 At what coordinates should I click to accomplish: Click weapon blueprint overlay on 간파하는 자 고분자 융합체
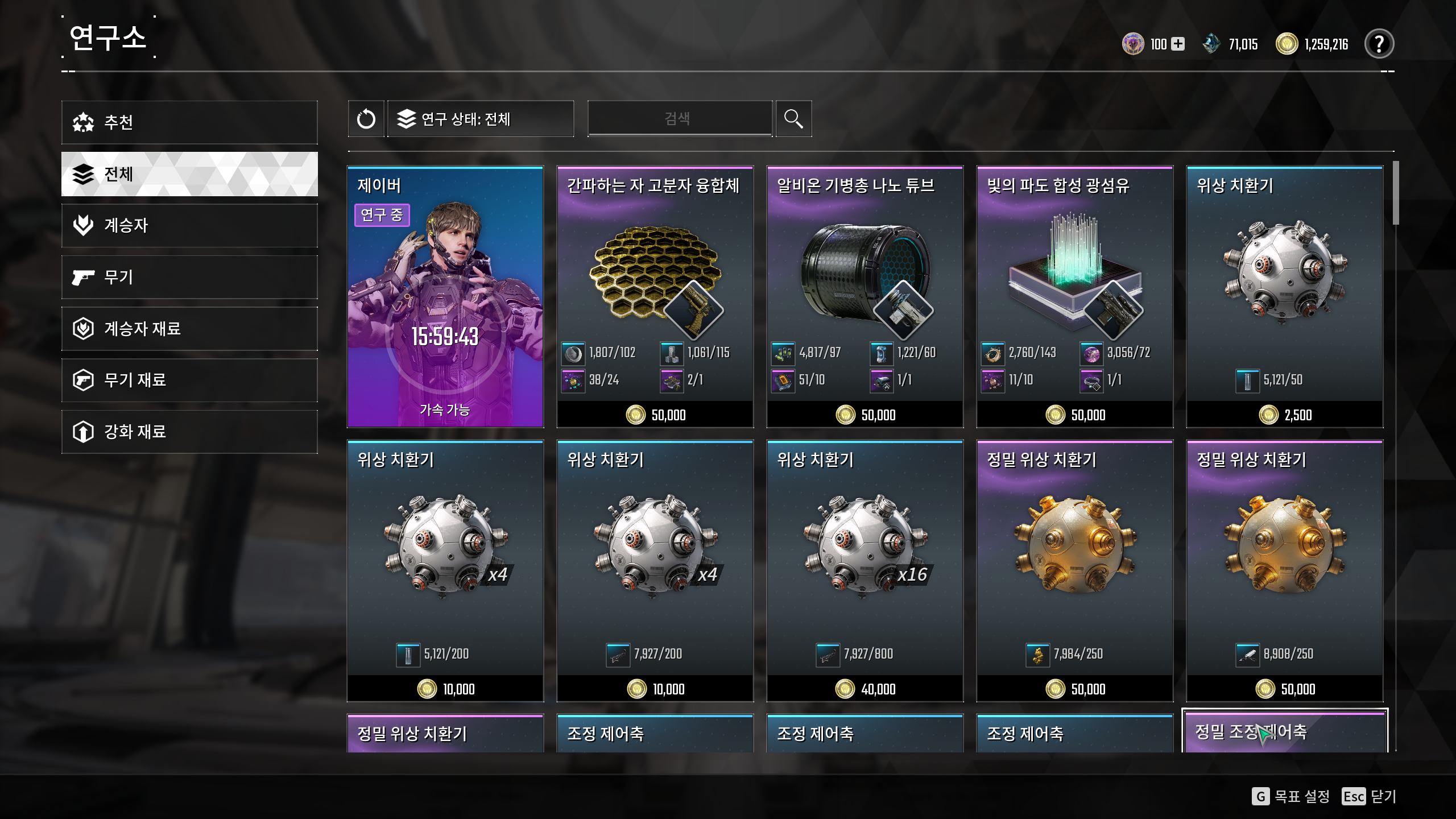(693, 310)
